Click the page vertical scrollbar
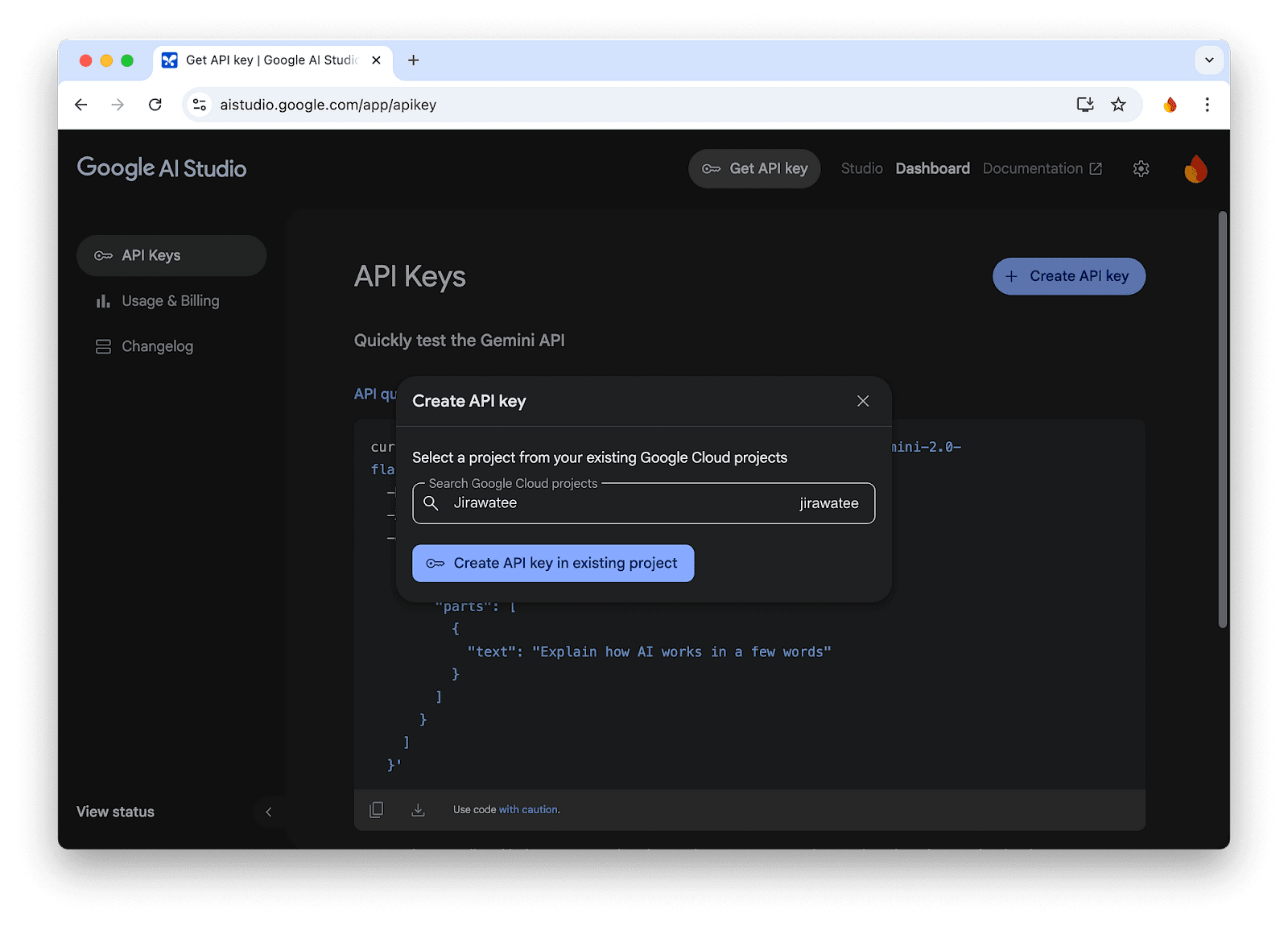1288x926 pixels. point(1223,419)
